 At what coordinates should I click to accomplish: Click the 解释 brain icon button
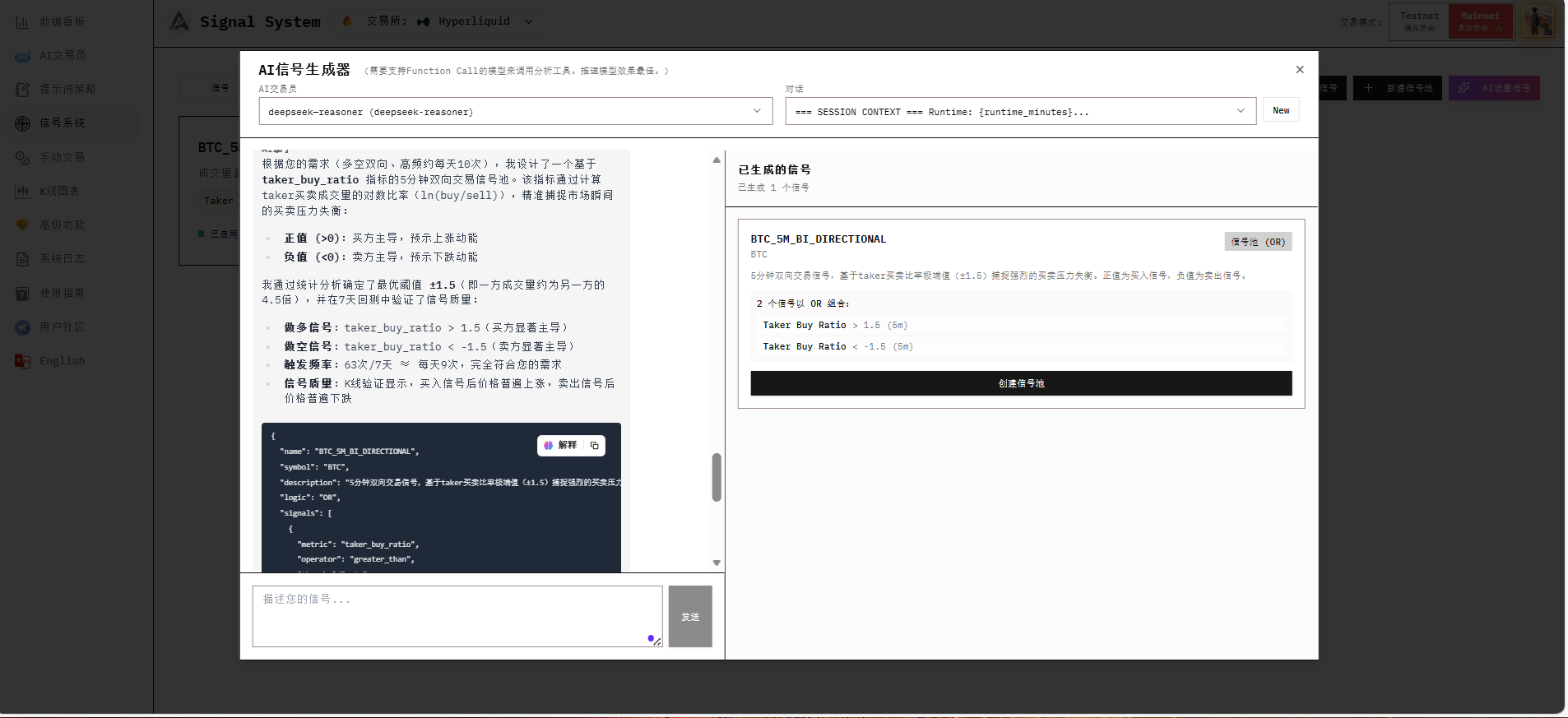[x=560, y=446]
